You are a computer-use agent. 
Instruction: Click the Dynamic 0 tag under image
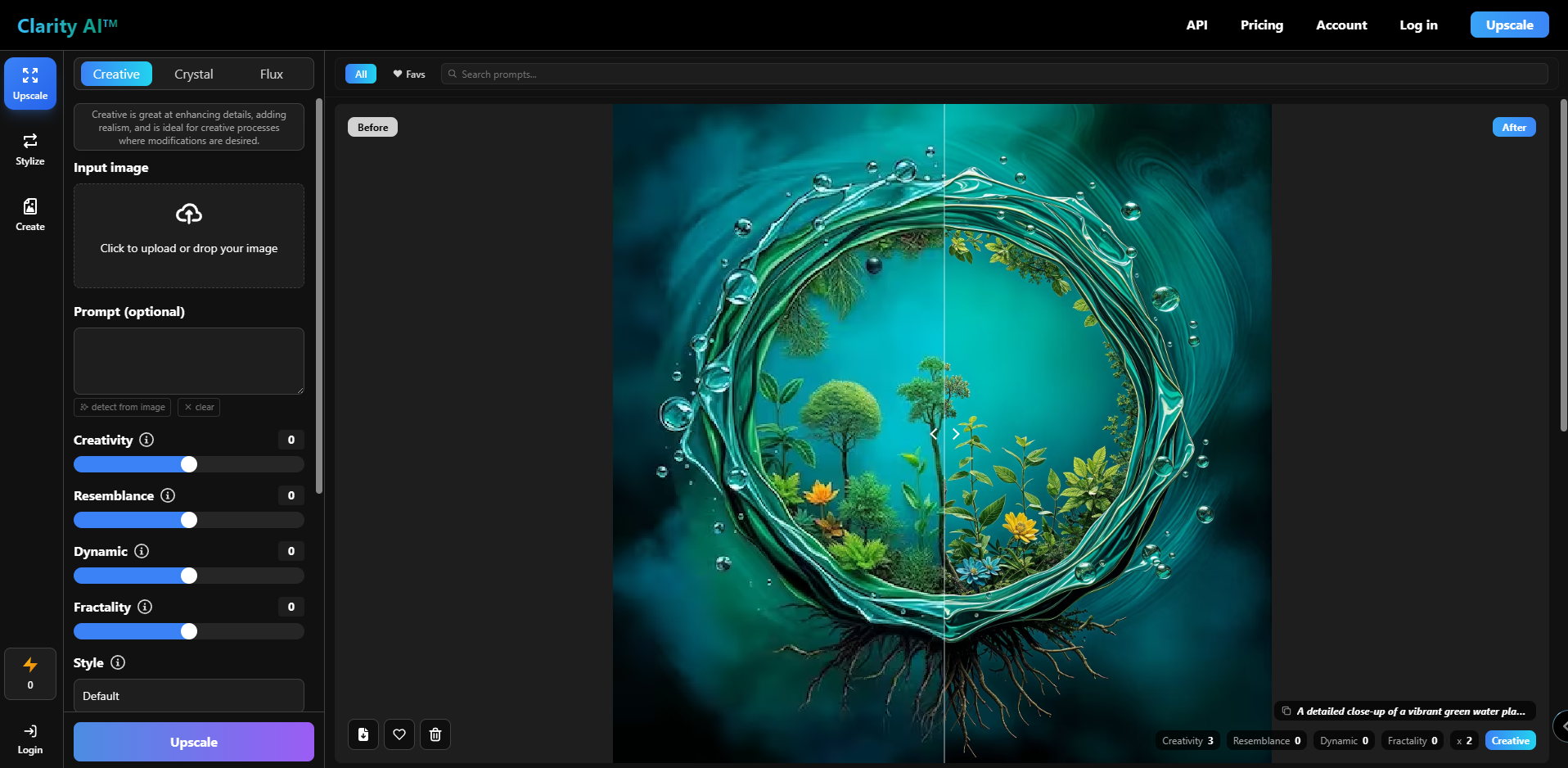click(x=1344, y=740)
